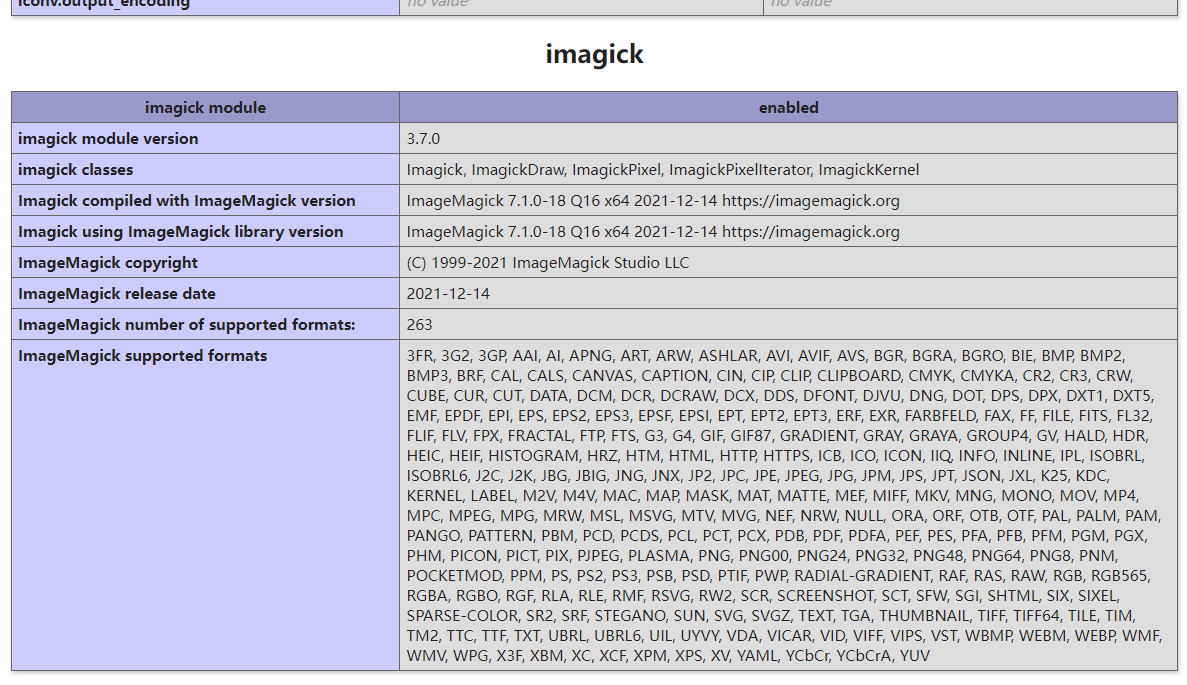
Task: Click the "imagick module version" row label
Action: click(108, 139)
